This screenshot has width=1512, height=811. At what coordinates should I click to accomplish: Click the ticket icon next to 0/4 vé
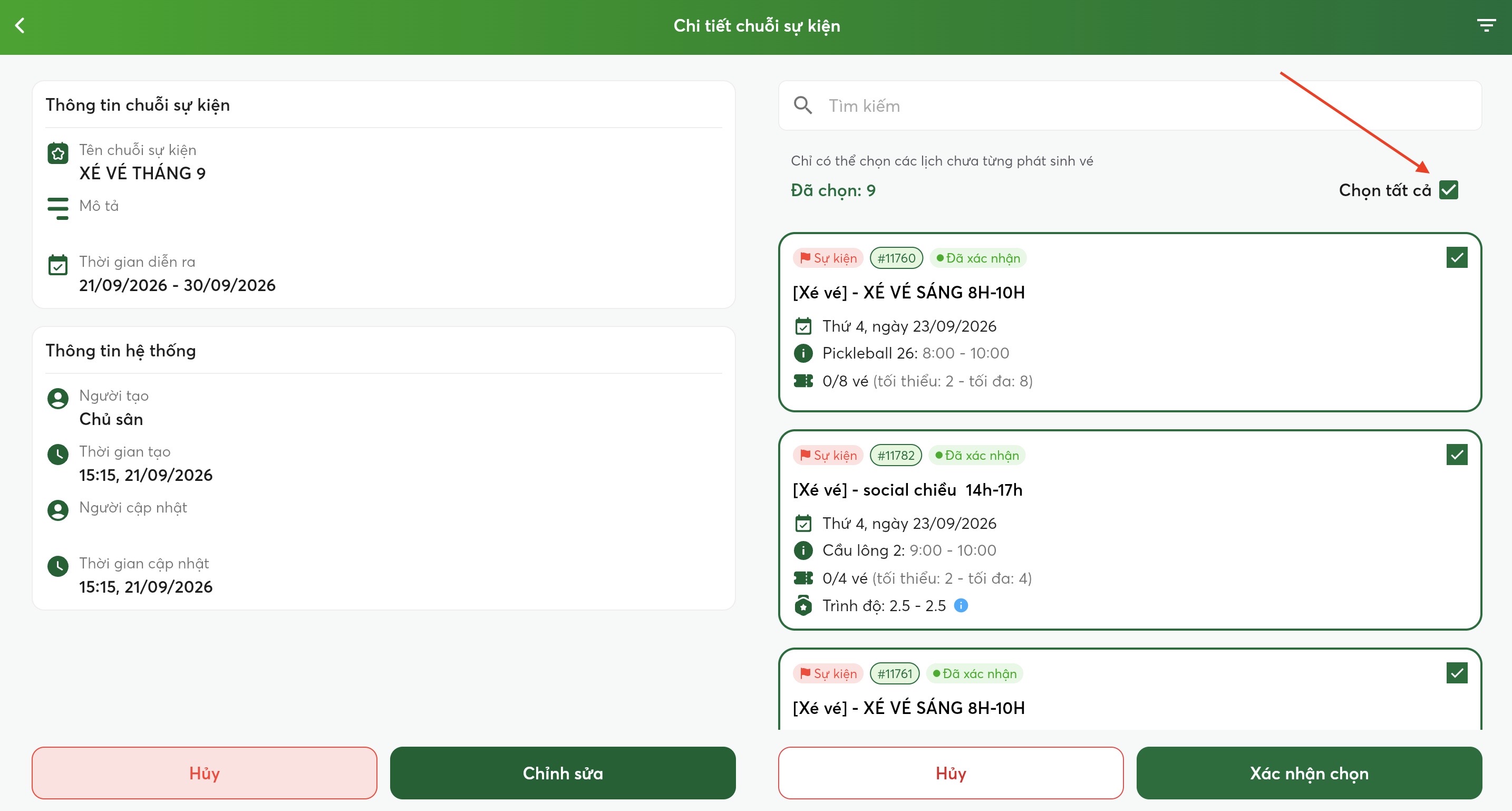803,578
